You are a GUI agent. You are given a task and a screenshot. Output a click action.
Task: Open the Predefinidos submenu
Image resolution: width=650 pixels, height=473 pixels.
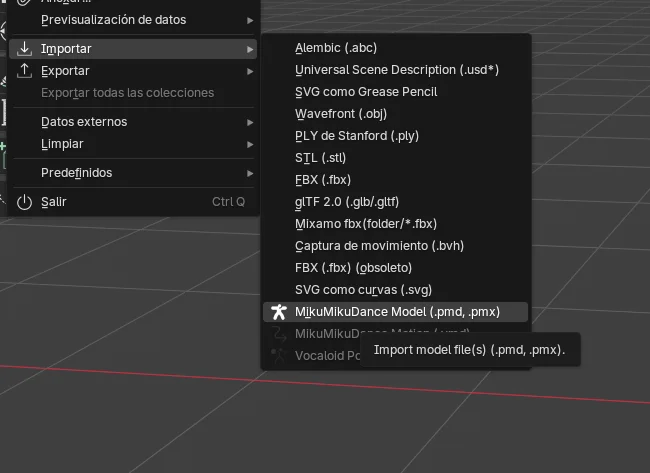pyautogui.click(x=133, y=173)
